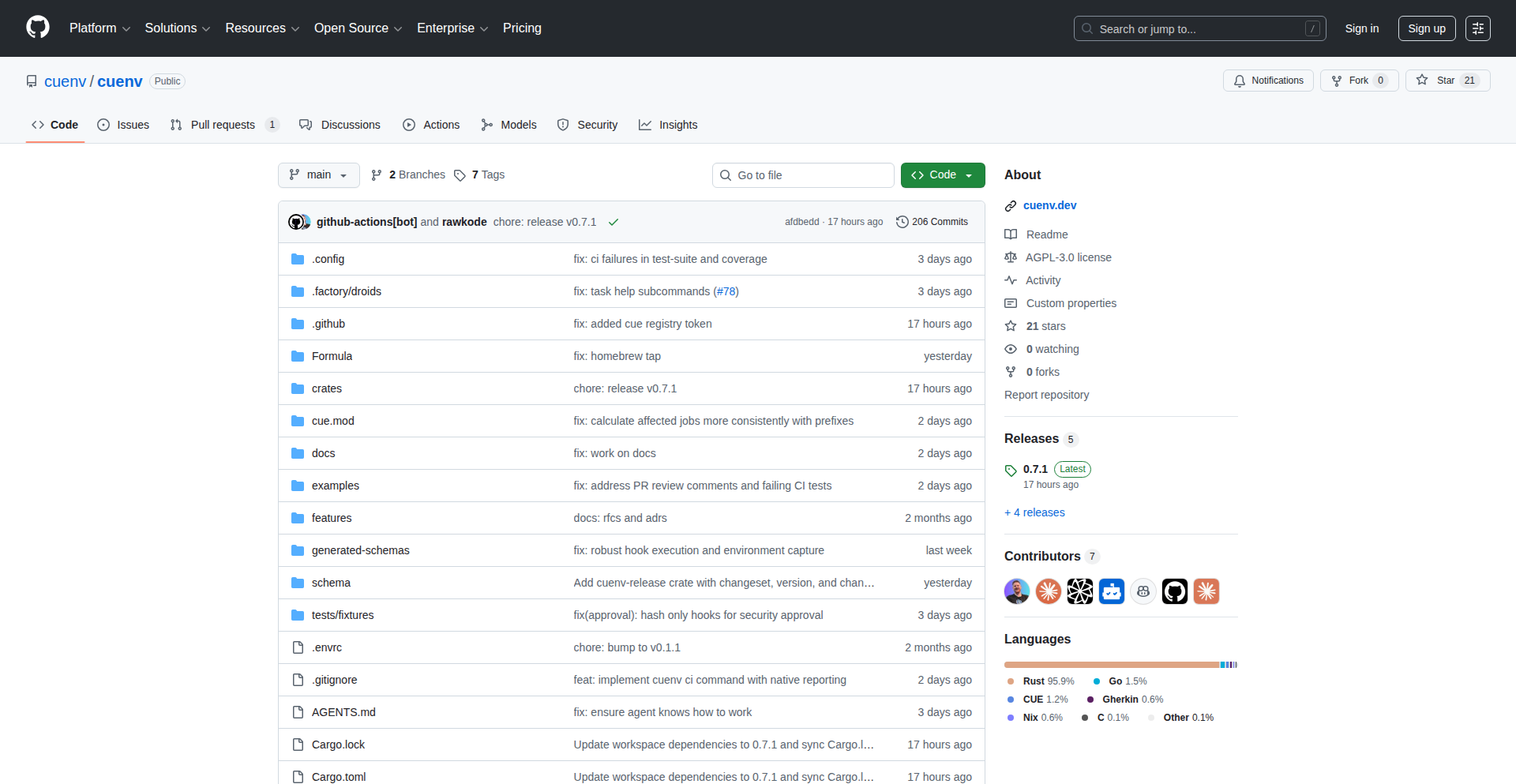This screenshot has width=1516, height=784.
Task: Click the AGENTS.md file icon
Action: tap(298, 712)
